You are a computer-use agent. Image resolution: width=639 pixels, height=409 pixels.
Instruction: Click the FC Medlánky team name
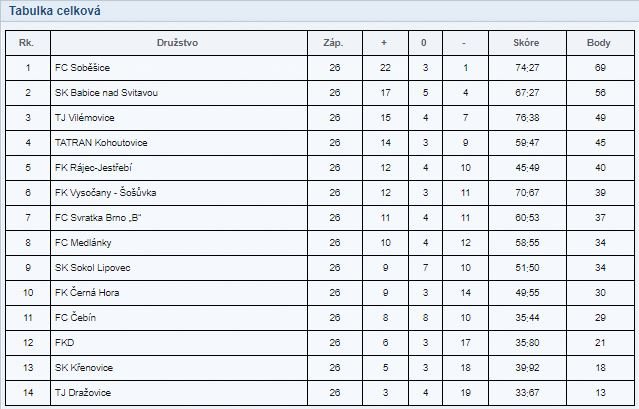pos(83,243)
